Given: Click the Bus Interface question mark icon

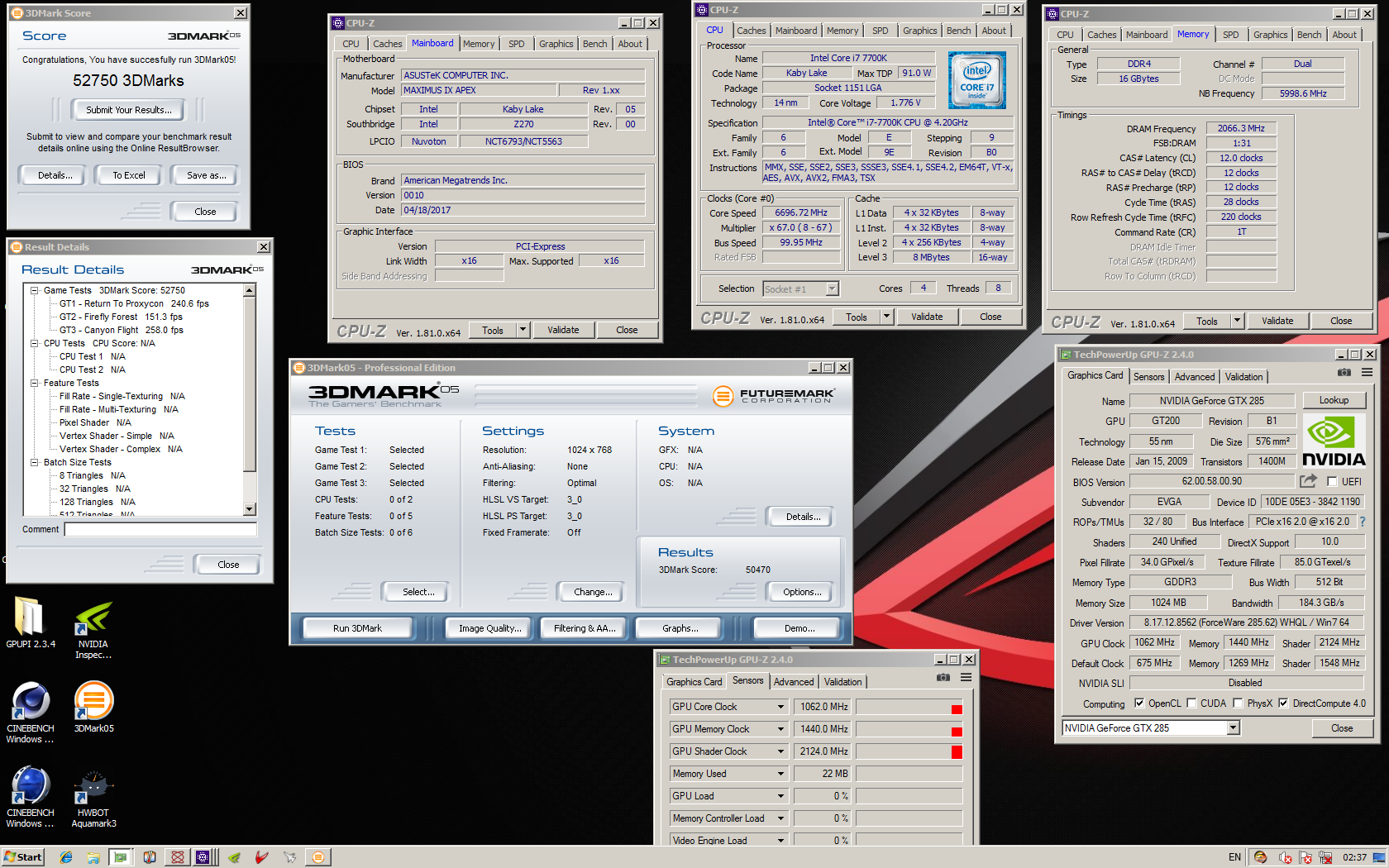Looking at the screenshot, I should (1363, 522).
